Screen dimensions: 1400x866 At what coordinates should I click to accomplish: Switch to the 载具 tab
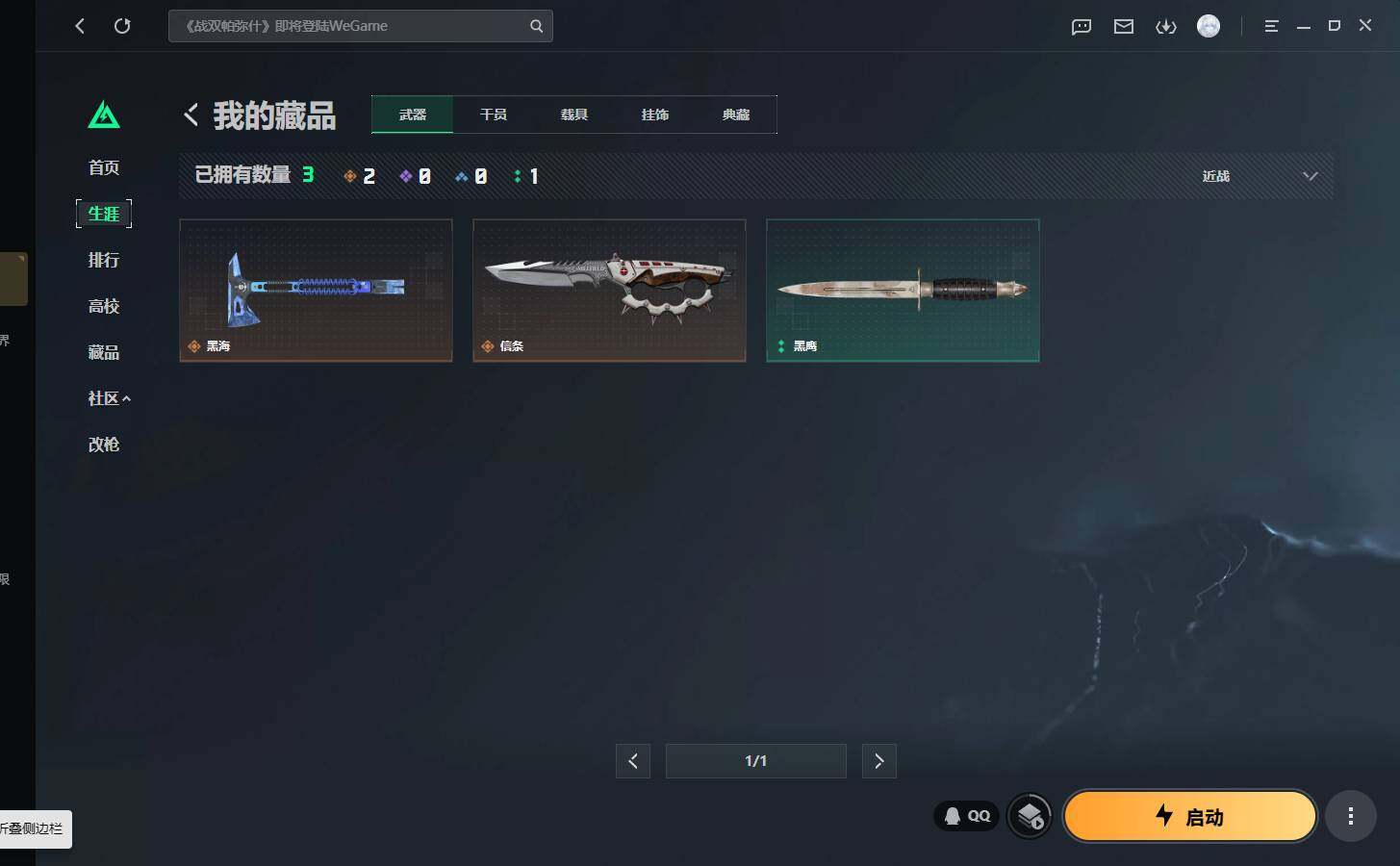pyautogui.click(x=574, y=115)
